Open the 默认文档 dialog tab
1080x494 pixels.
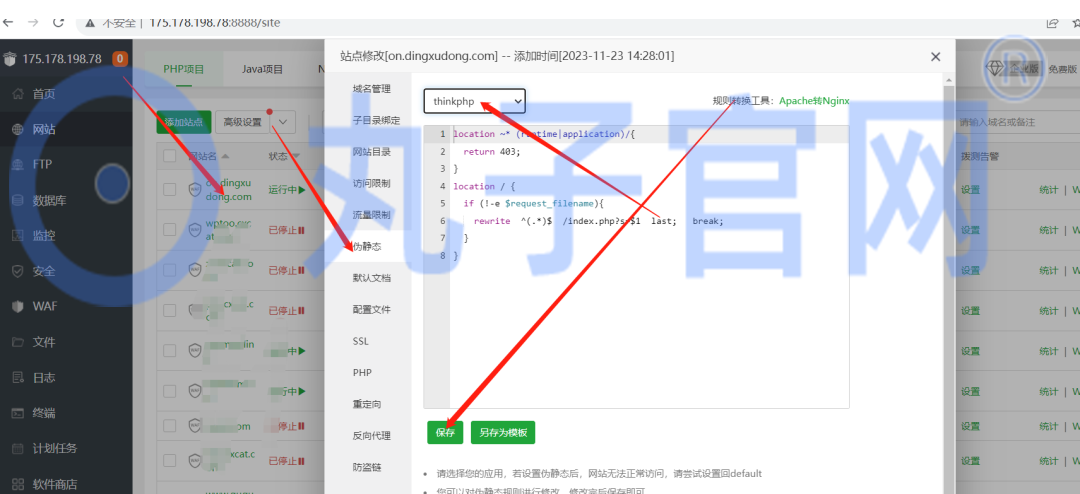(371, 278)
